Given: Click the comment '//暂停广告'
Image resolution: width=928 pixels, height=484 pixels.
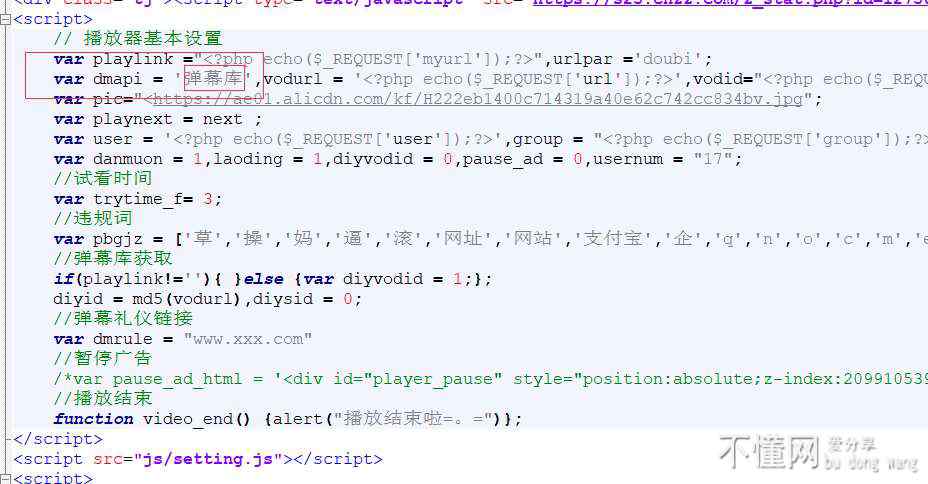Looking at the screenshot, I should (x=102, y=359).
